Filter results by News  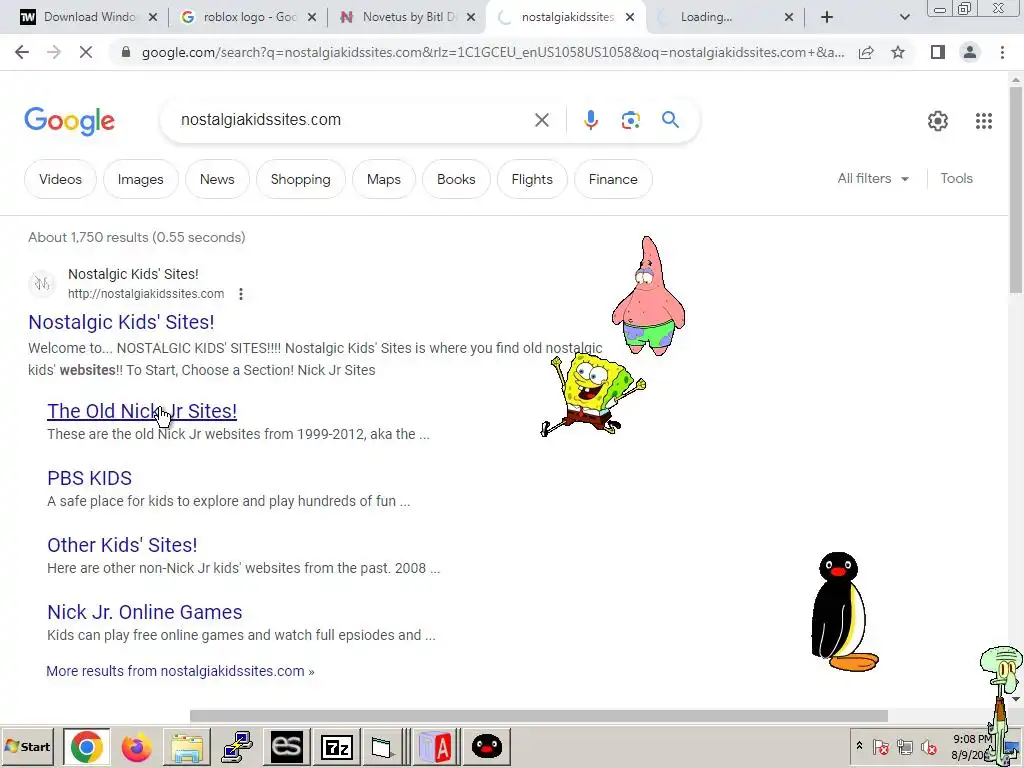click(217, 179)
